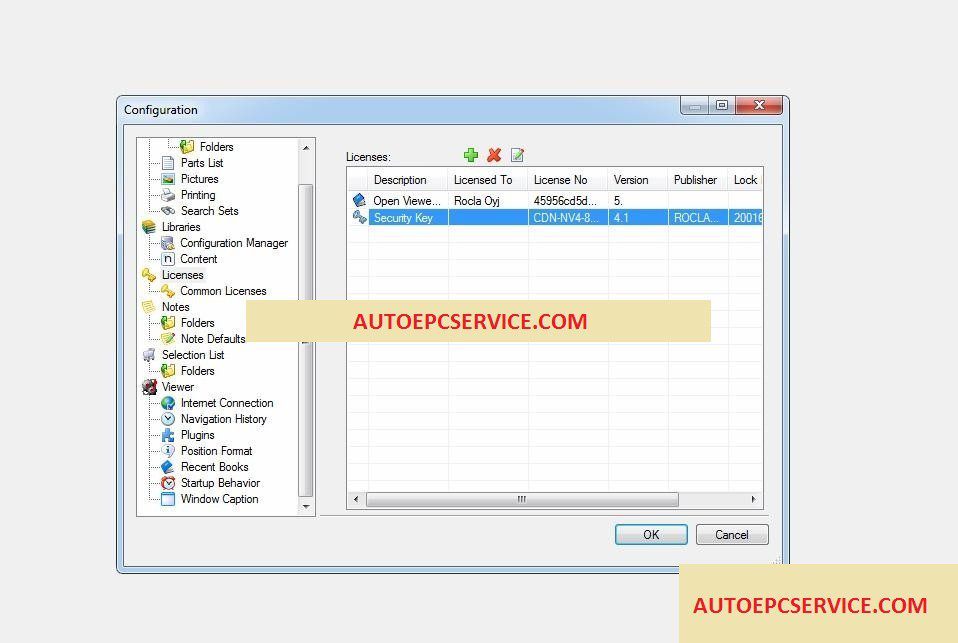Open the Window Caption settings
This screenshot has height=643, width=958.
pos(219,499)
